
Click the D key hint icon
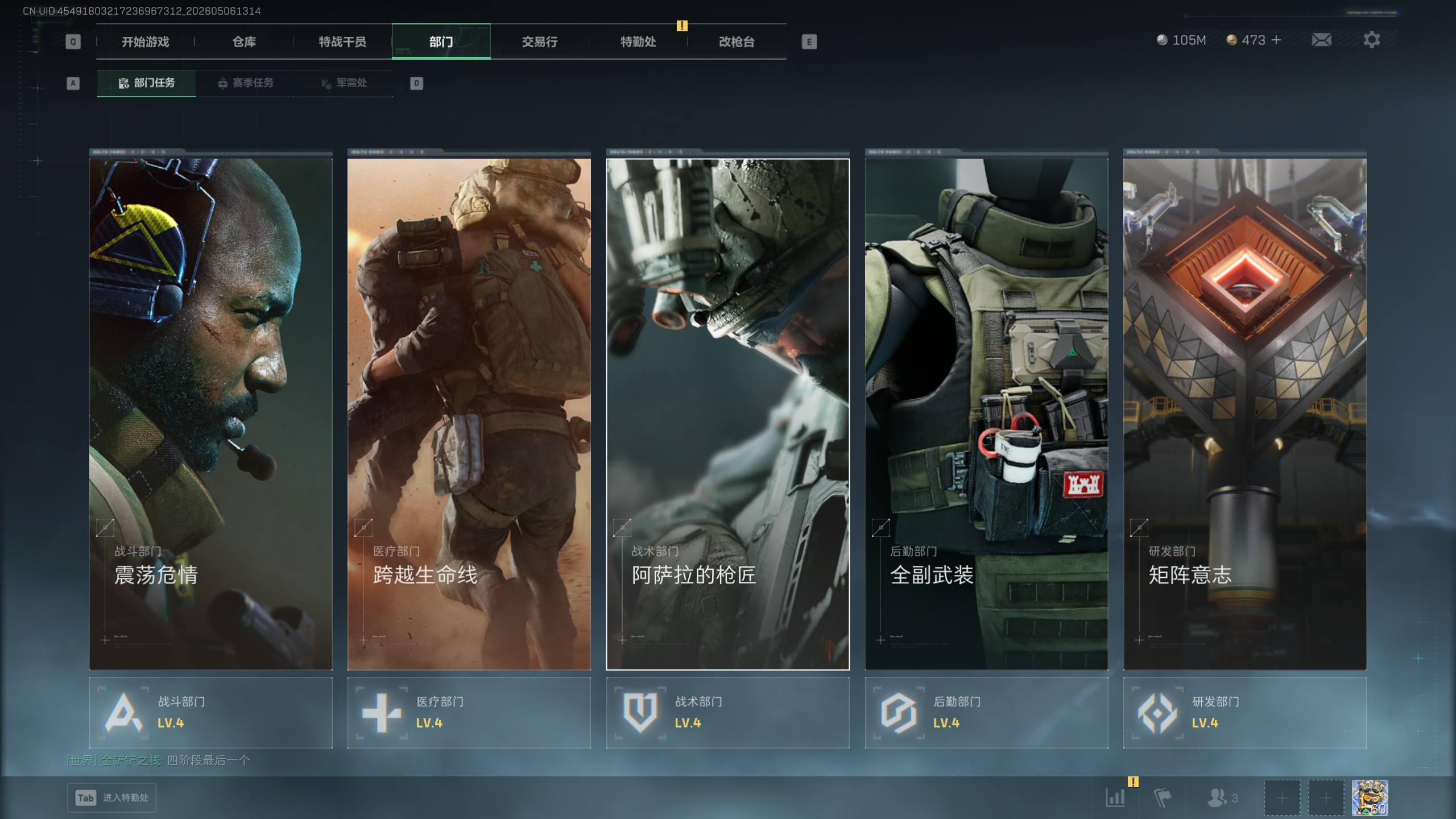point(416,83)
